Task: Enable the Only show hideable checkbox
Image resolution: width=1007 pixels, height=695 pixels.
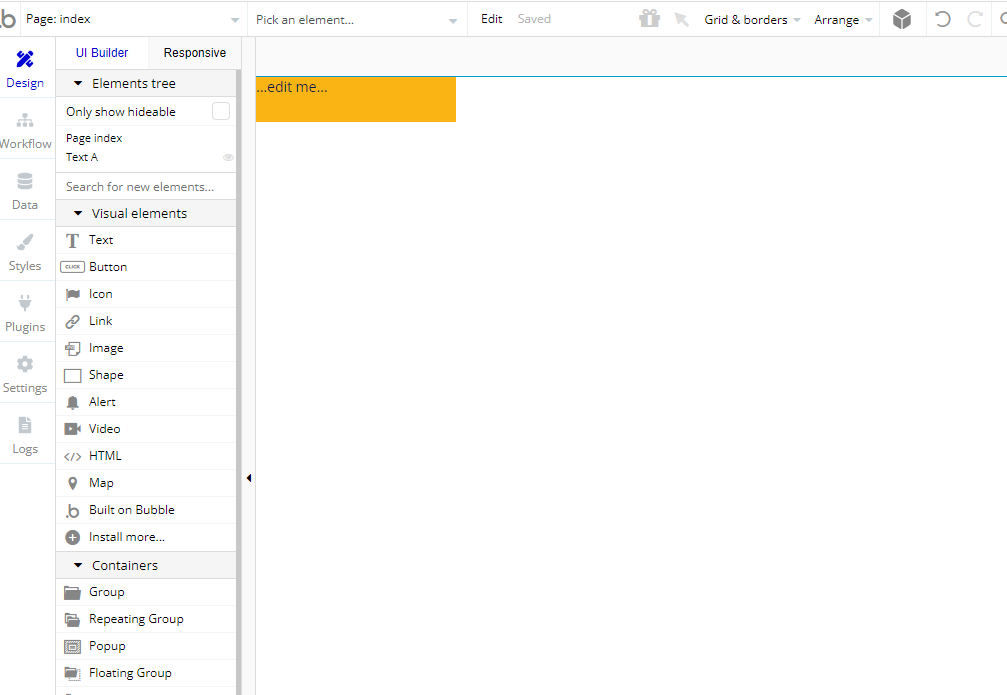Action: (x=221, y=111)
